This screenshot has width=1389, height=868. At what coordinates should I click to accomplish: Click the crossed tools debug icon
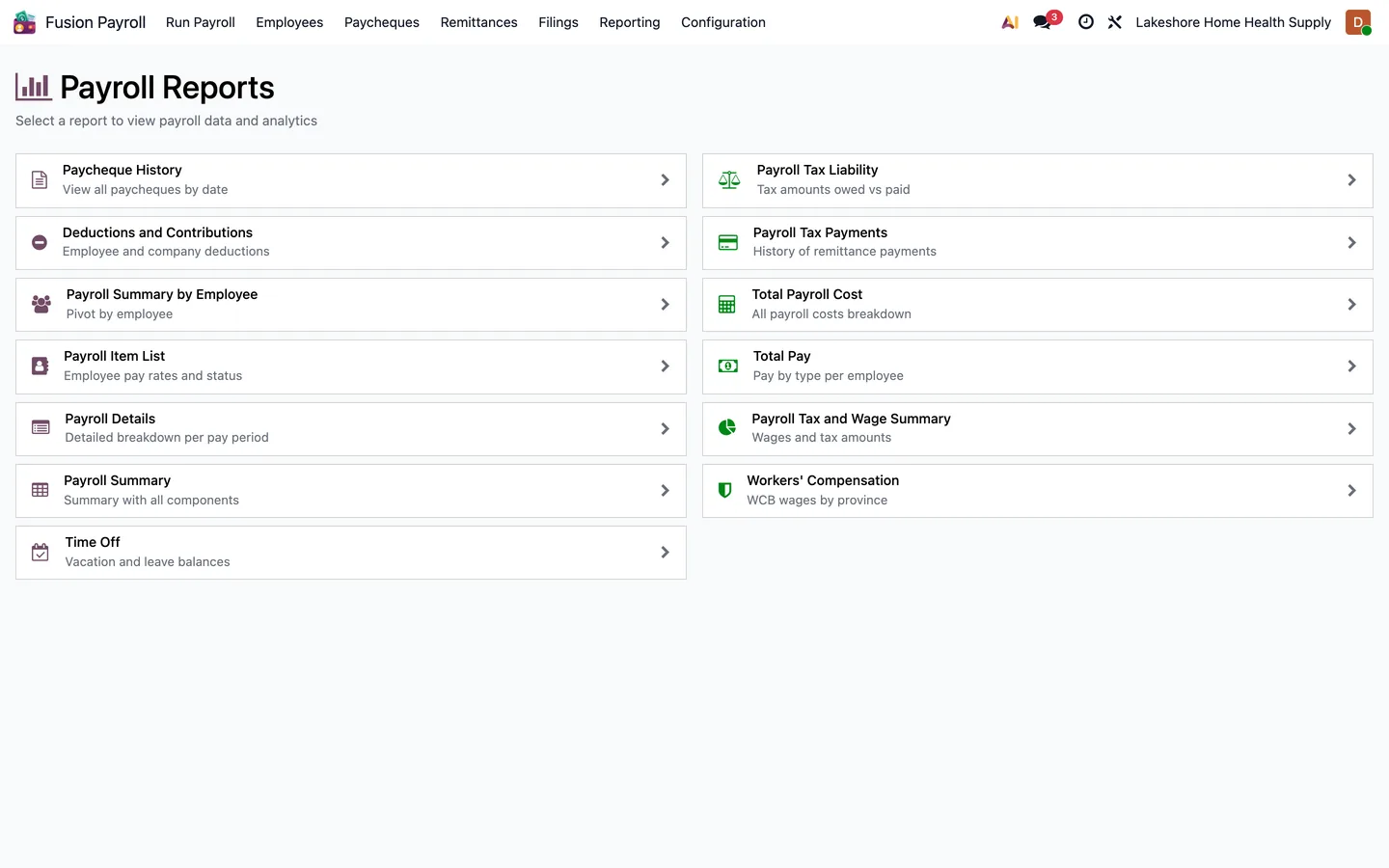[x=1115, y=22]
